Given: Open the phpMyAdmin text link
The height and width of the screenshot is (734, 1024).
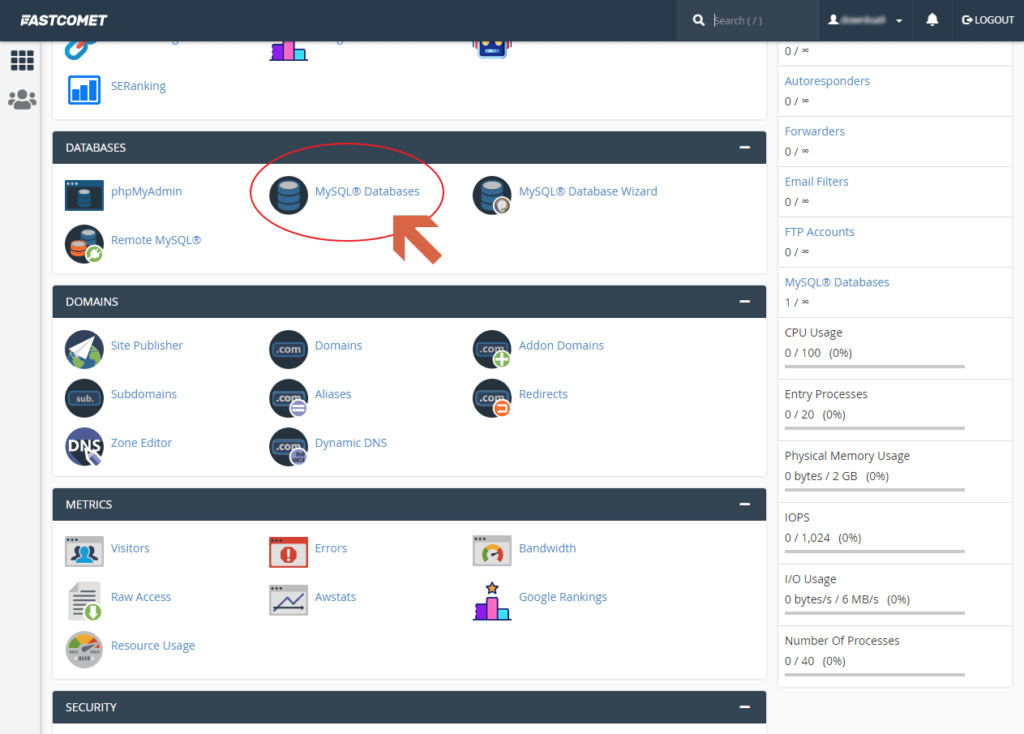Looking at the screenshot, I should (x=146, y=191).
